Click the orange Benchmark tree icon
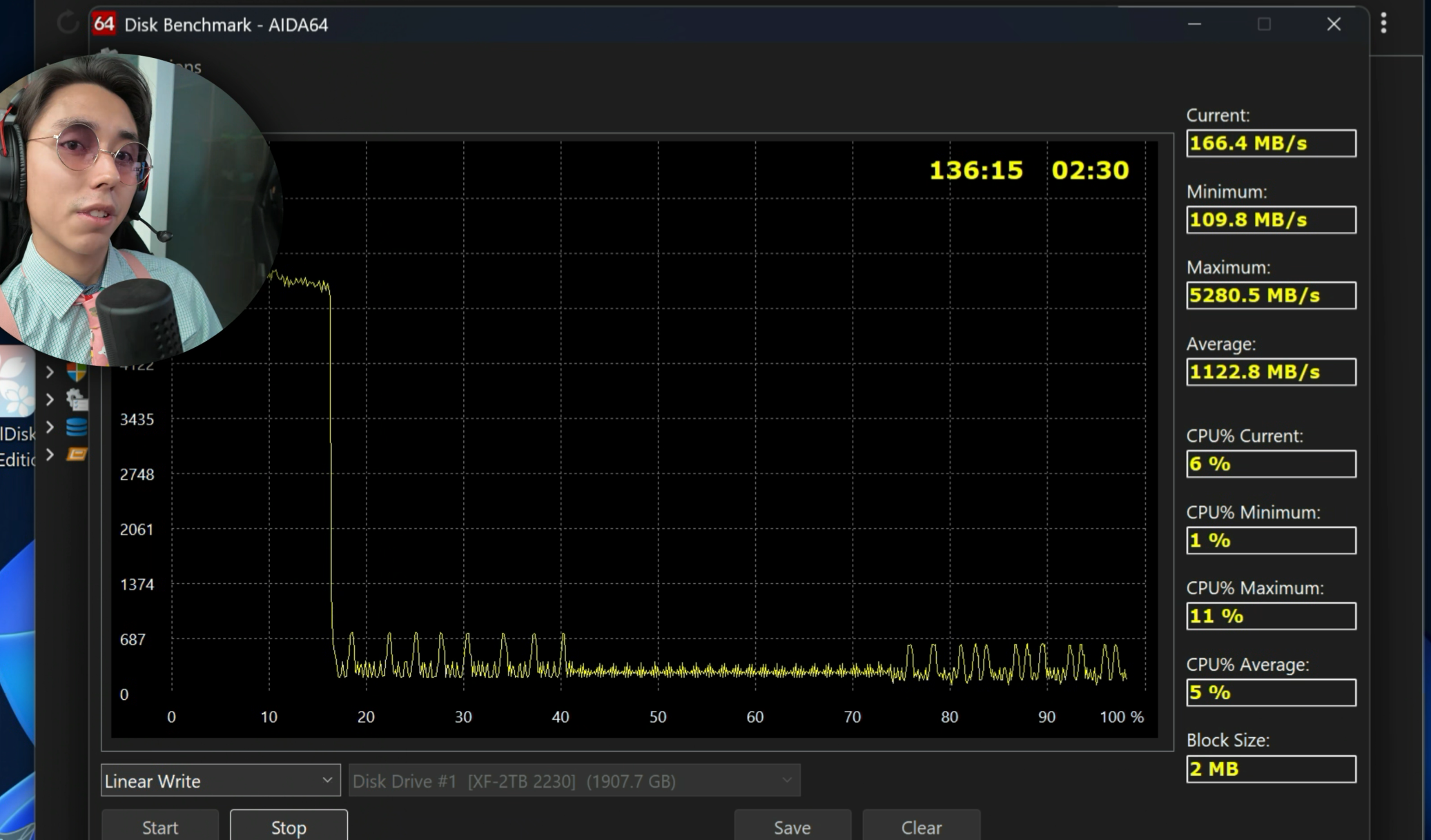 click(x=77, y=454)
